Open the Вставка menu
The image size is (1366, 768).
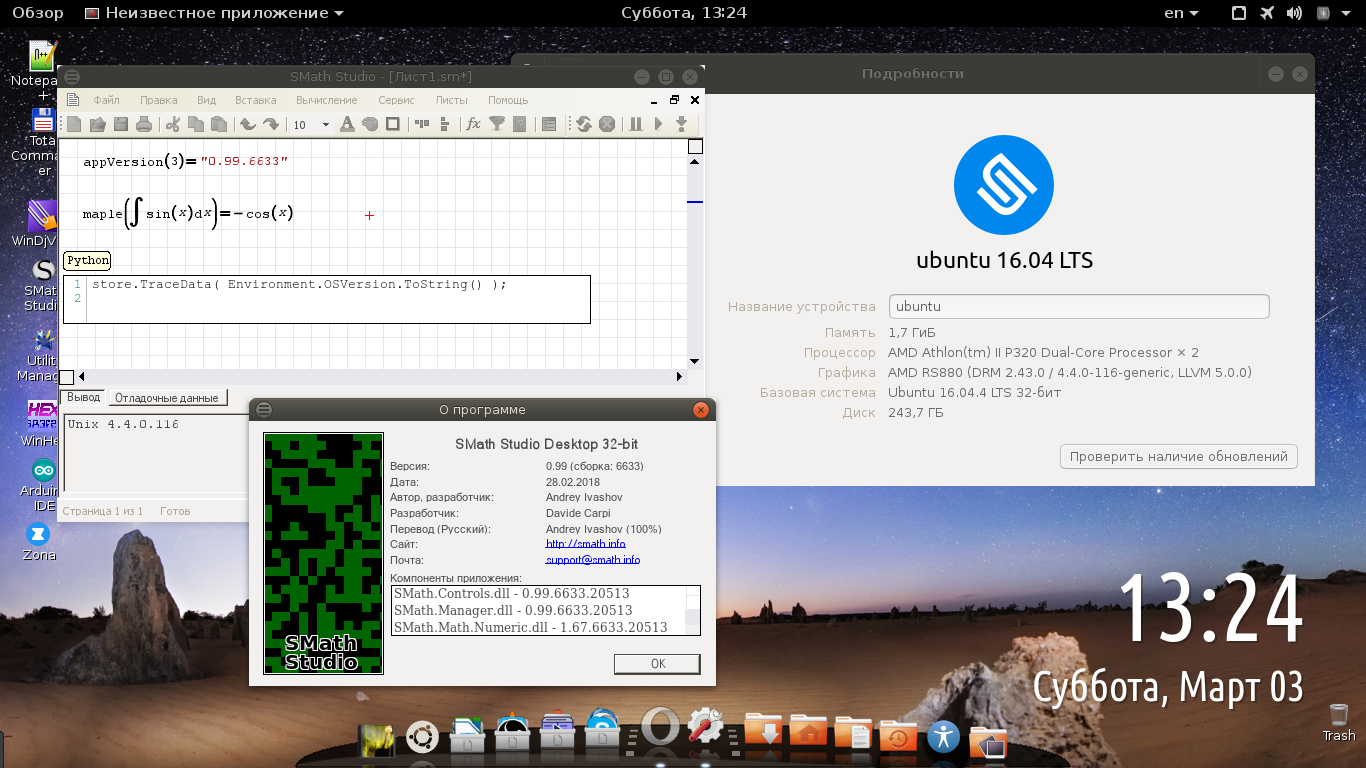(x=255, y=100)
